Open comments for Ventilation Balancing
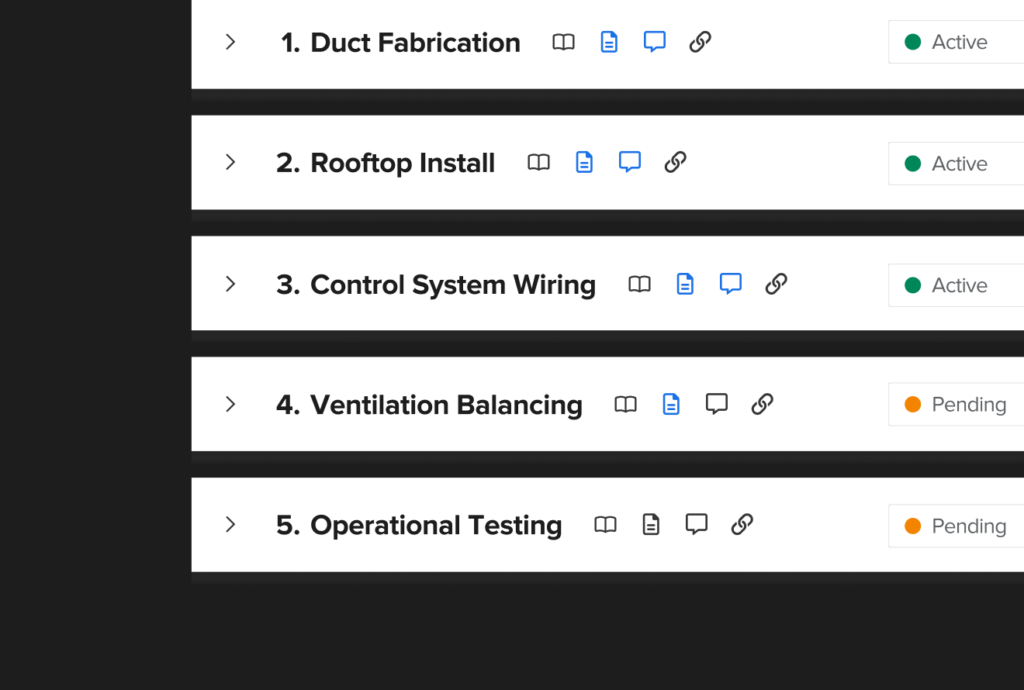1024x690 pixels. click(x=716, y=404)
